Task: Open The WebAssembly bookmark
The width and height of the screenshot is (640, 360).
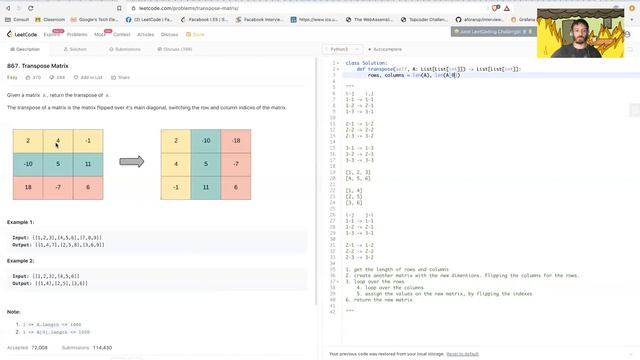Action: click(x=369, y=19)
